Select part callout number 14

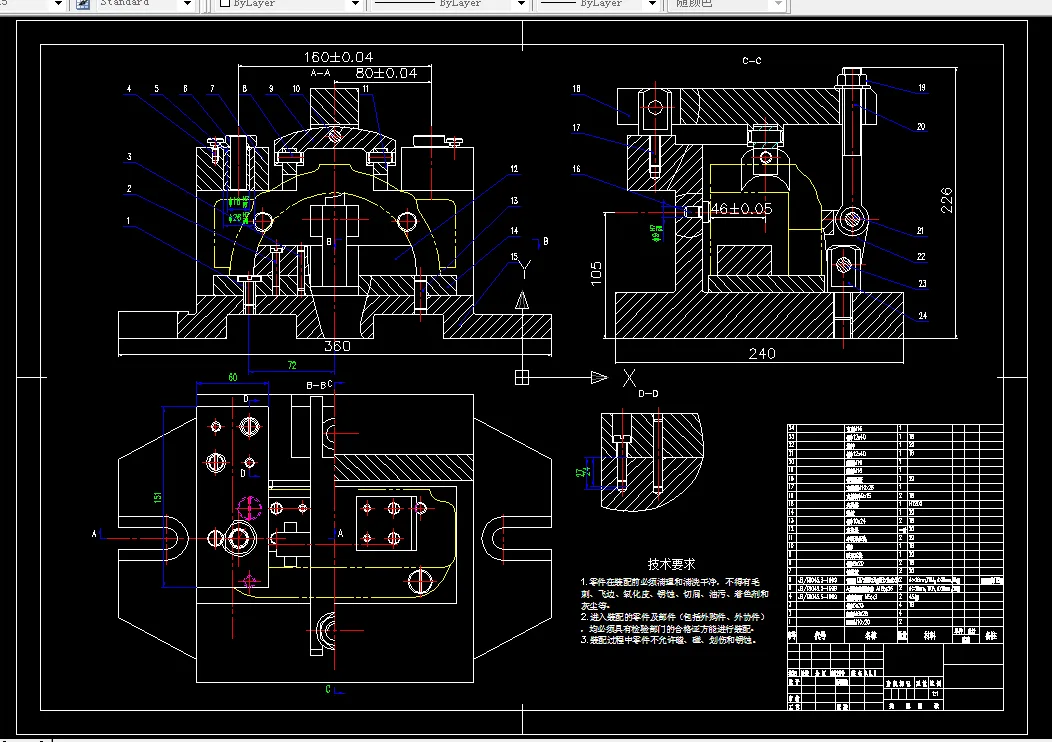(514, 231)
